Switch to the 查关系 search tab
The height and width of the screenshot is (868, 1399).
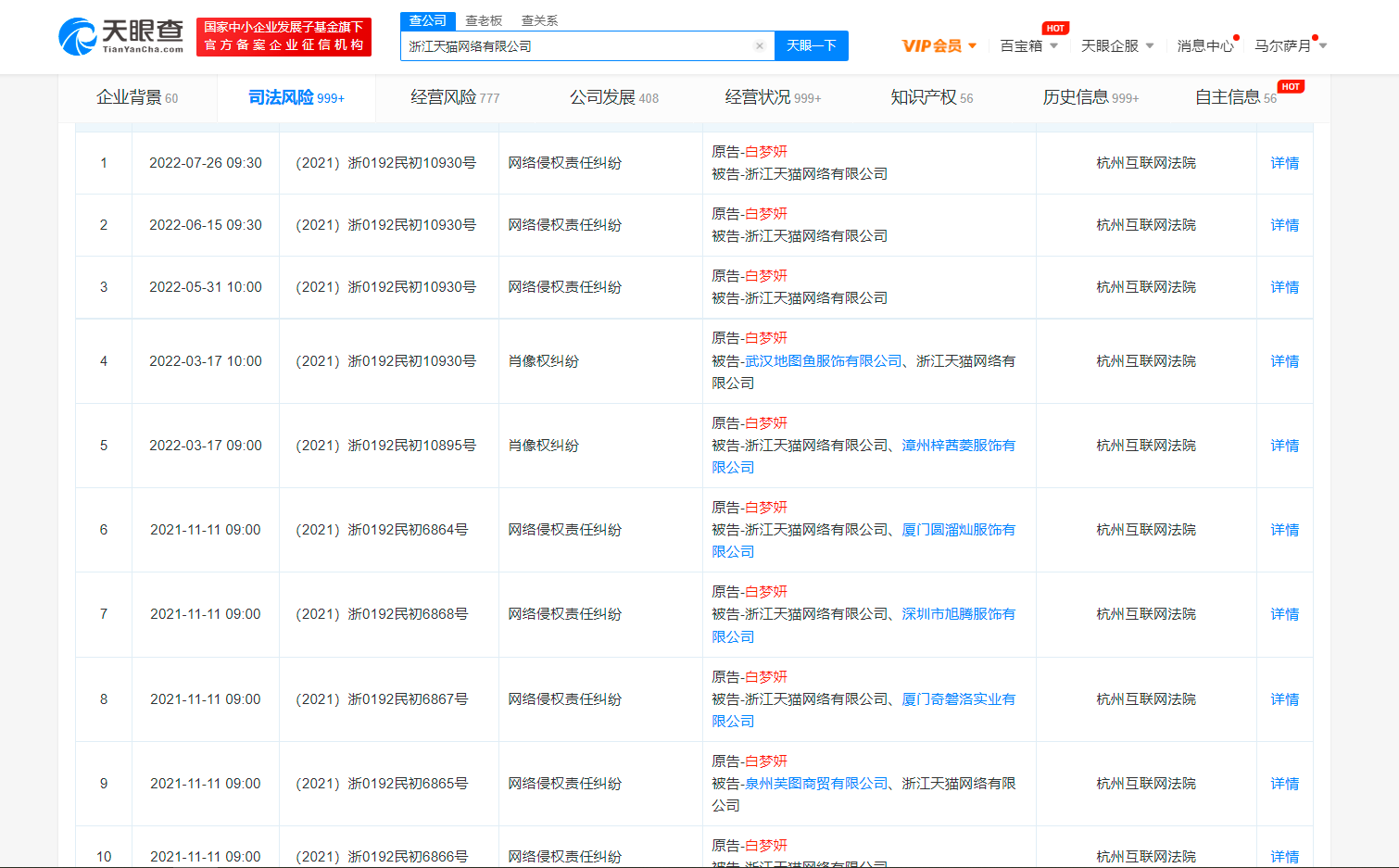click(539, 20)
